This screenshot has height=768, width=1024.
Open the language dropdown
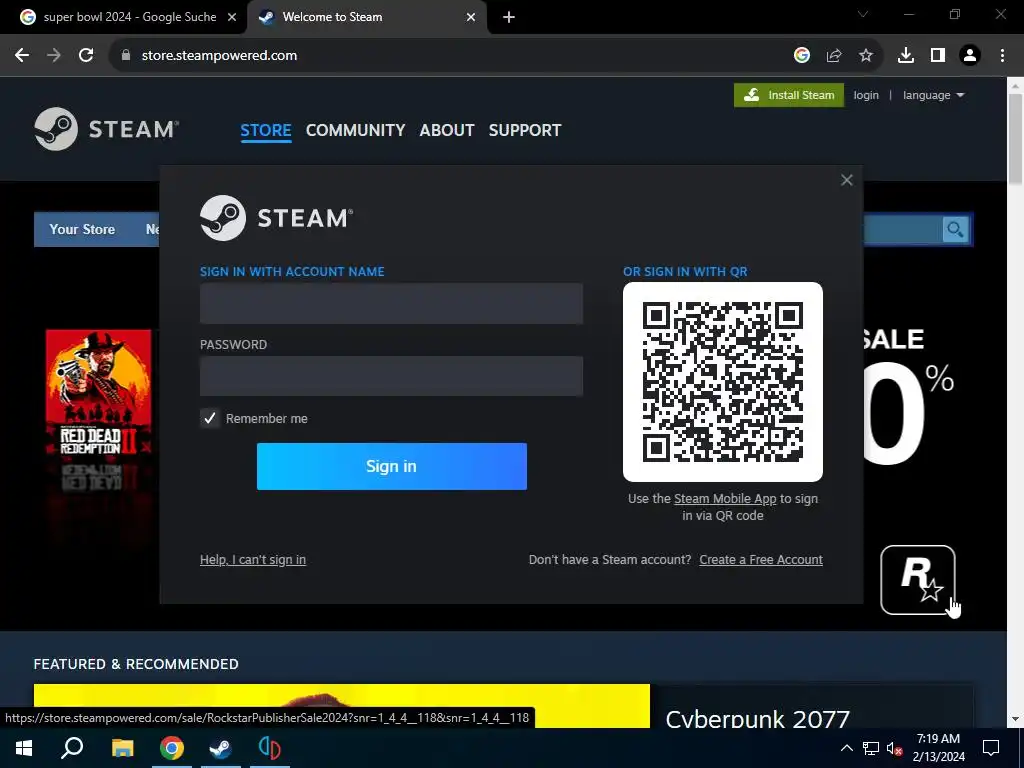(933, 95)
